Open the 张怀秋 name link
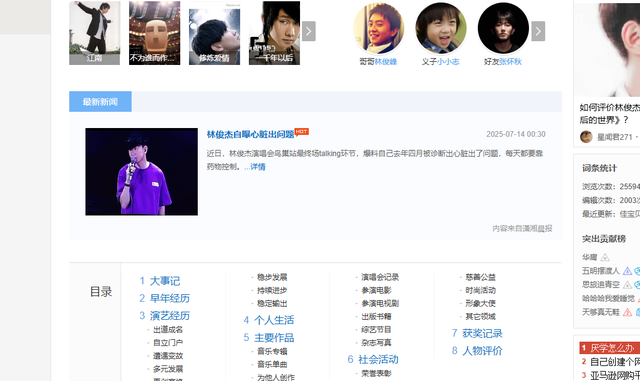Screen dimensions: 640x381 [x=510, y=62]
